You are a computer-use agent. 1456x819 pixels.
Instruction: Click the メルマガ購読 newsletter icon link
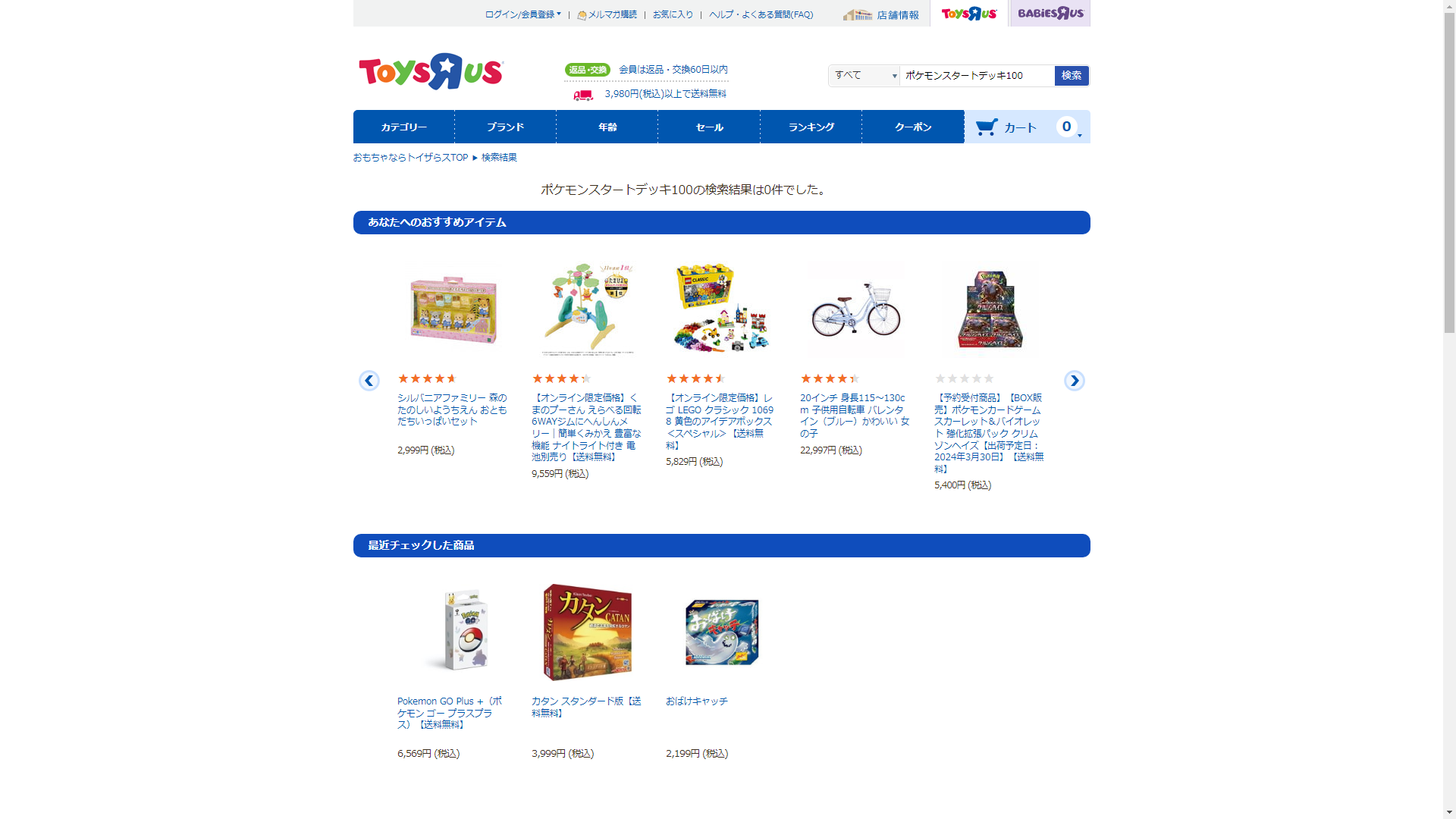click(x=607, y=14)
